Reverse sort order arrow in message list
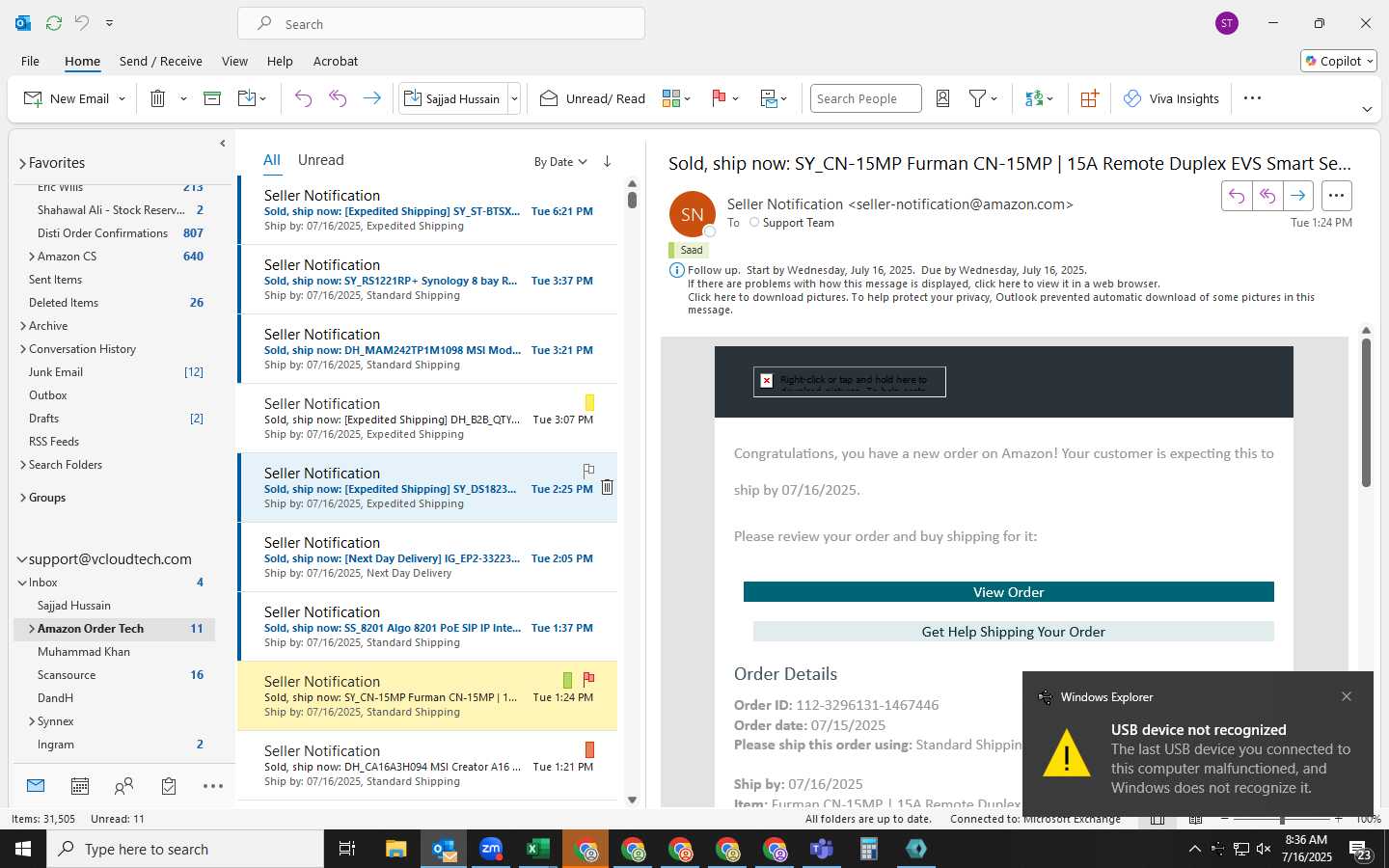 (607, 161)
